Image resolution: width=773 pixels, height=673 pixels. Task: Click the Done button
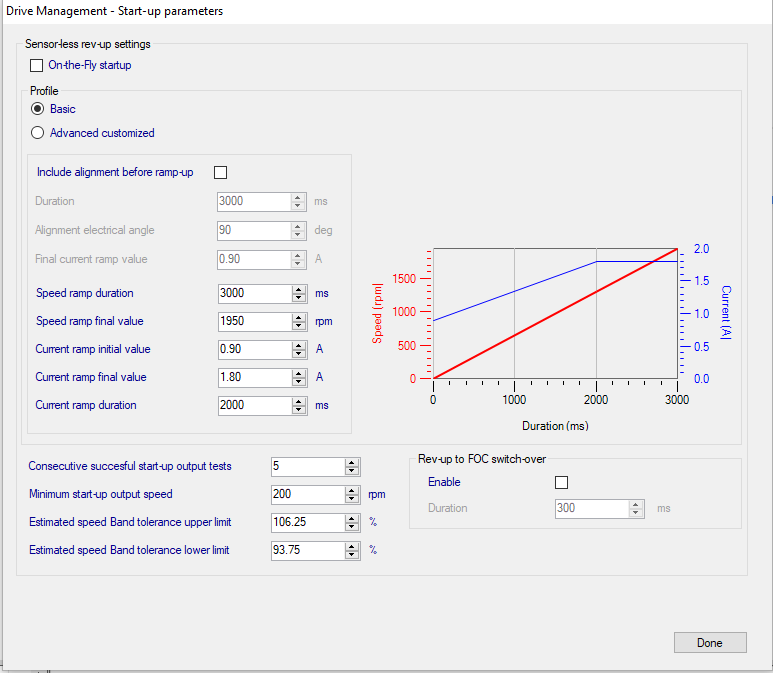(710, 642)
